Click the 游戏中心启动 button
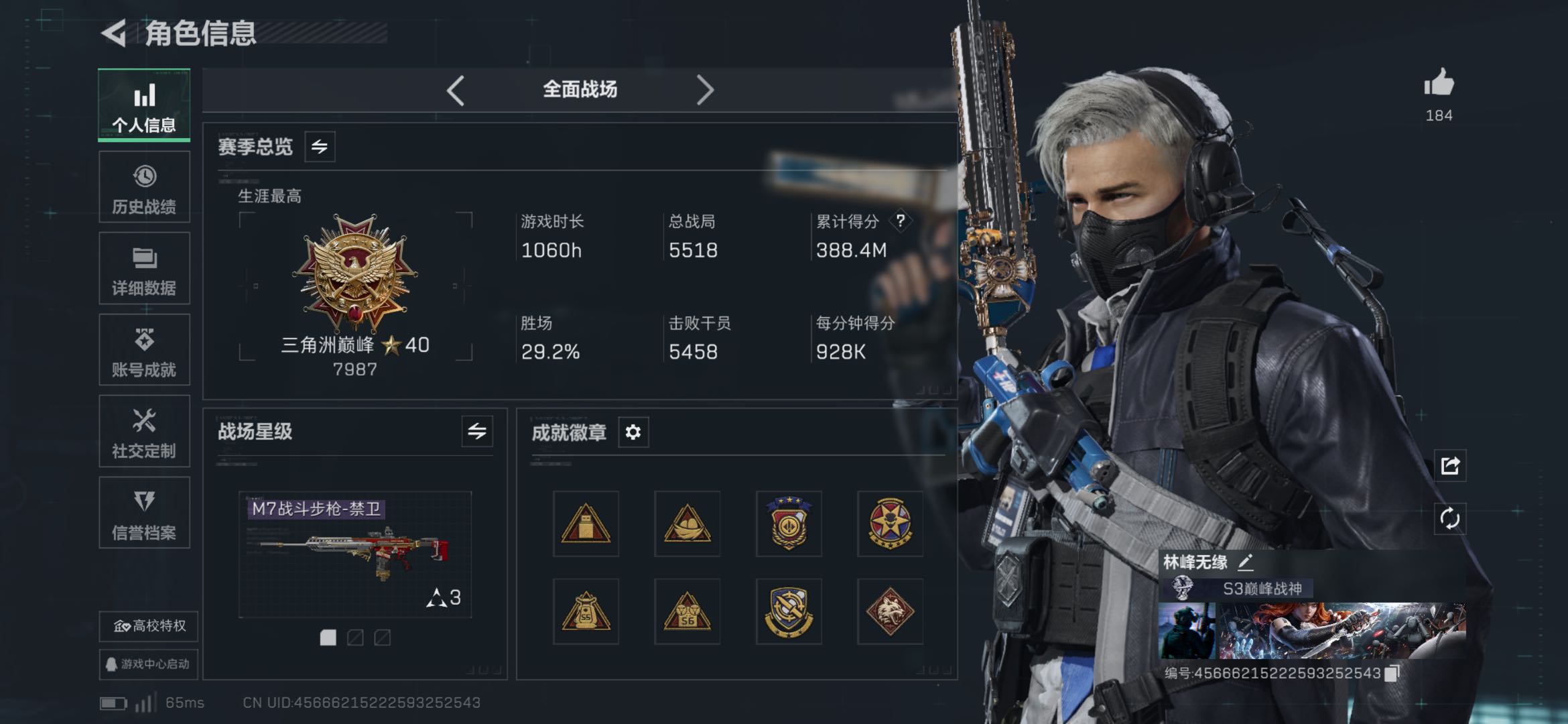 point(148,664)
